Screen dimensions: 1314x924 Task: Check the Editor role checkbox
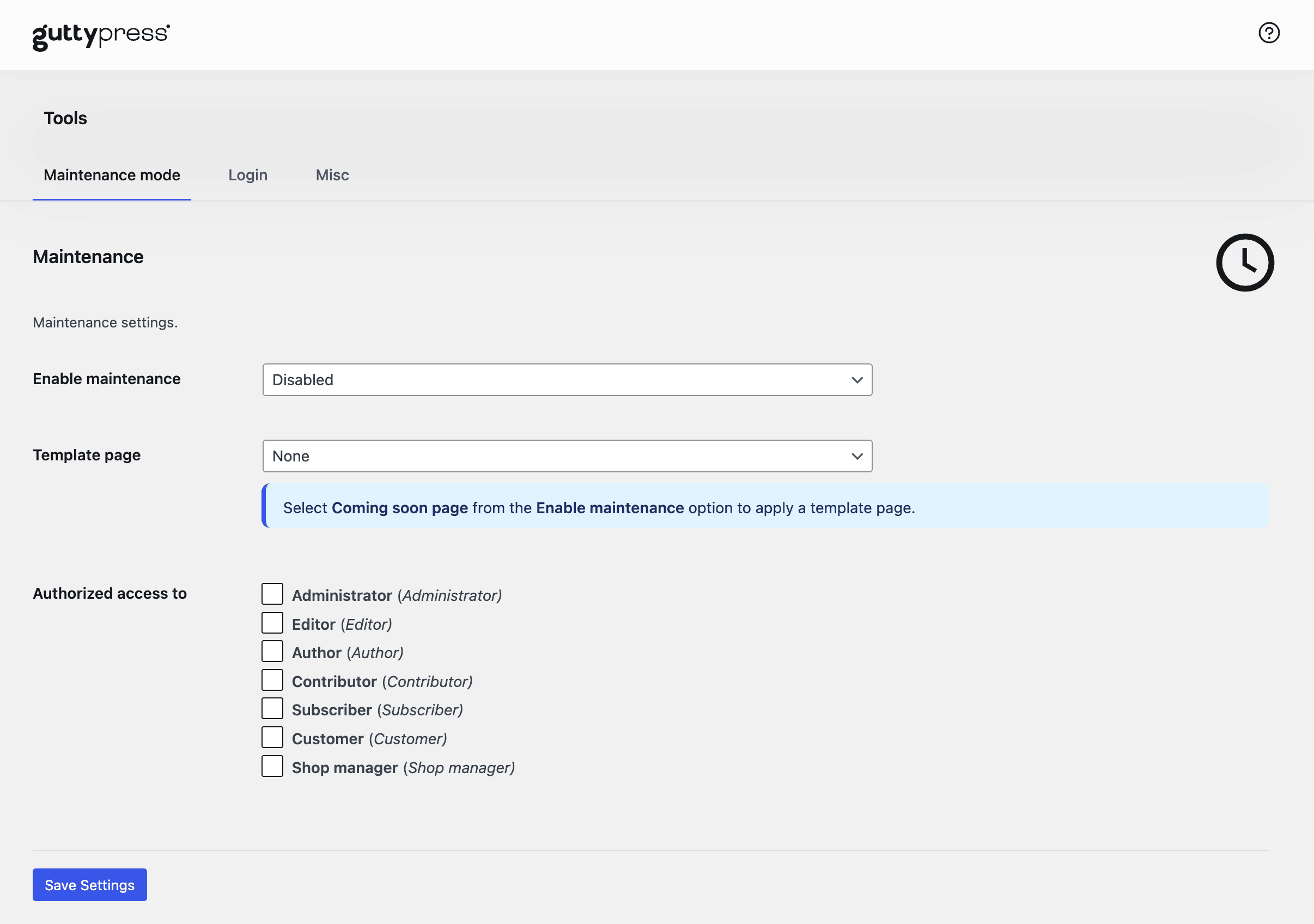click(x=272, y=623)
